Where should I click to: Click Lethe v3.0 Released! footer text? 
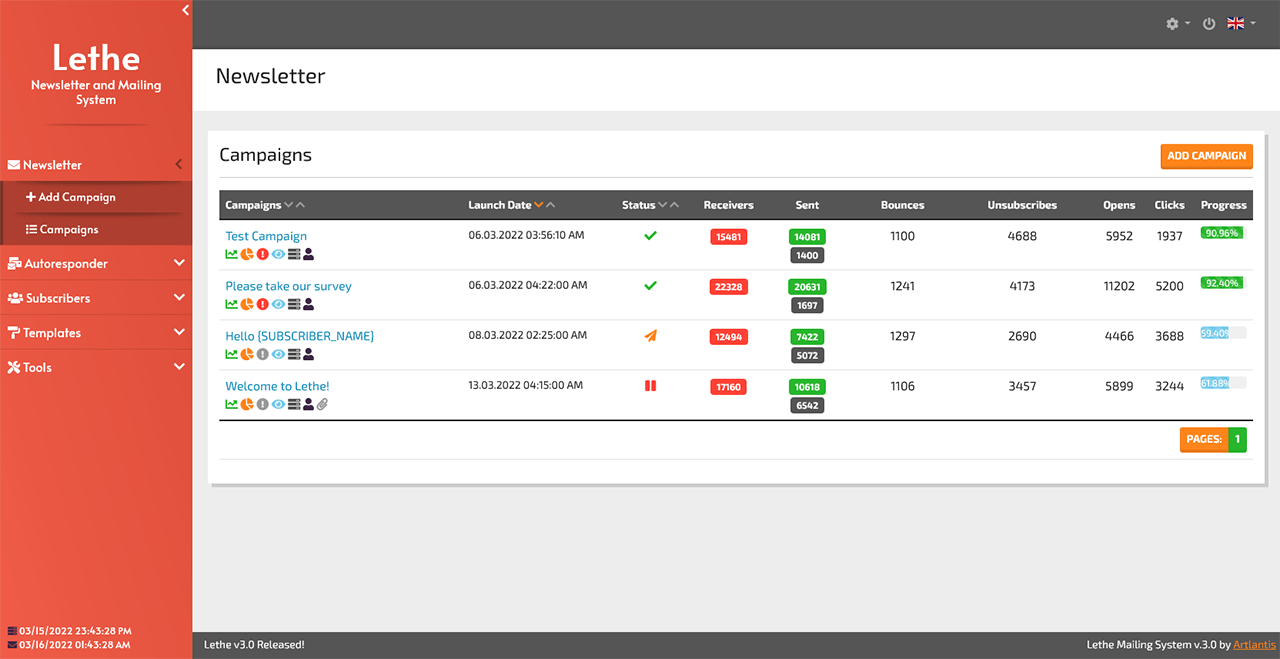[x=254, y=645]
